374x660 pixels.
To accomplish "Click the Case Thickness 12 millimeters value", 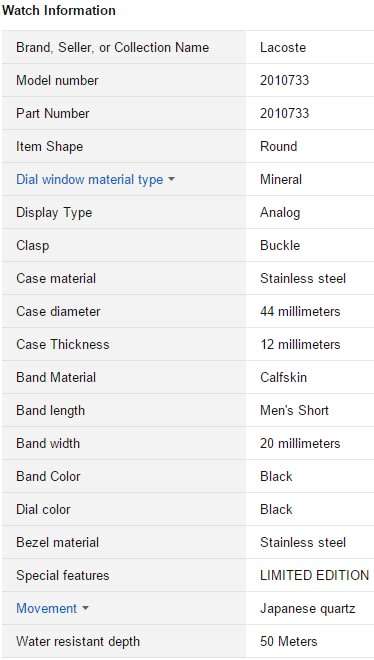I will [x=300, y=344].
